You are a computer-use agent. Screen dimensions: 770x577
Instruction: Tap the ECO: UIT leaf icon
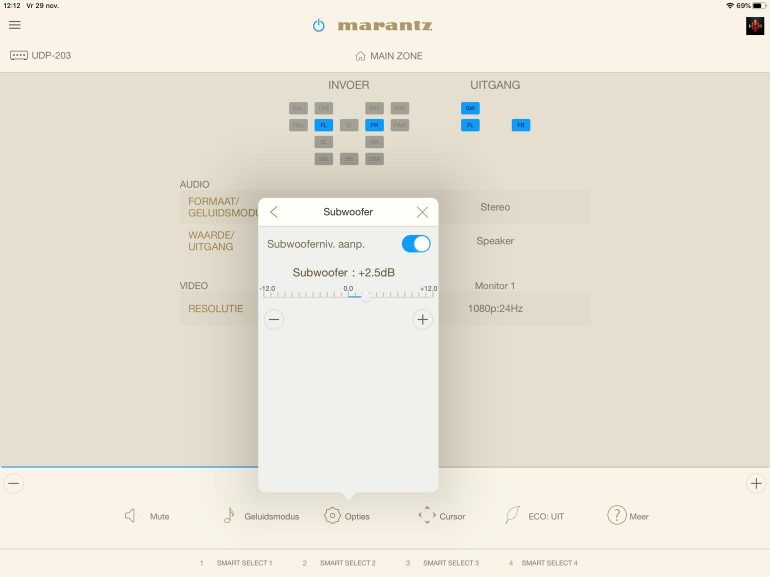[513, 515]
